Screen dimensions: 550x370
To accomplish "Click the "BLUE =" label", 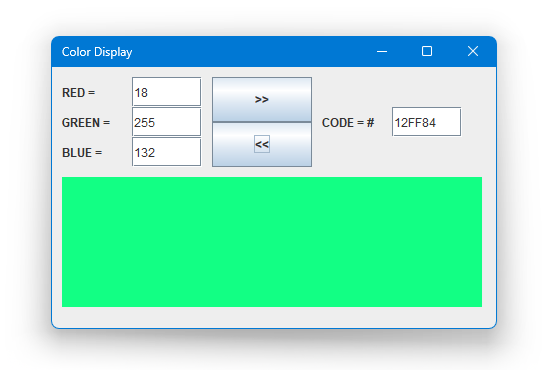I will [82, 153].
